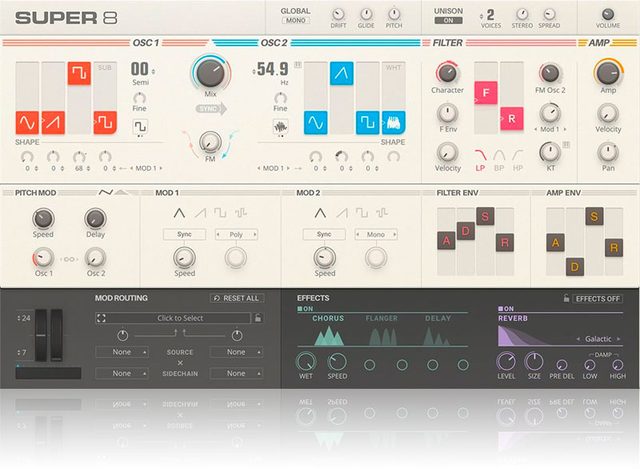Screen dimensions: 640x469
Task: Open upper-left None source dropdown
Action: pos(122,352)
